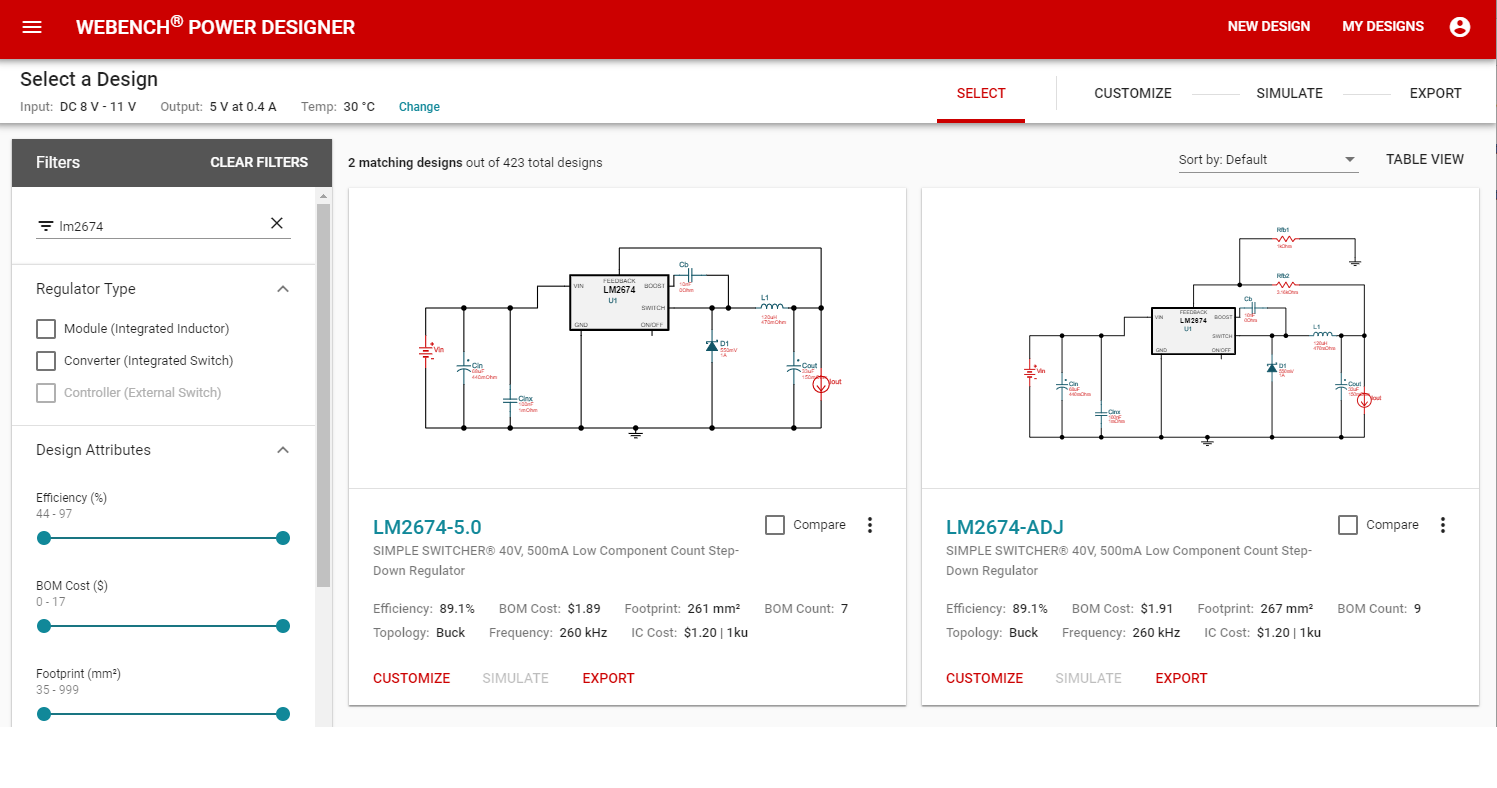Open the hamburger navigation menu

(32, 27)
